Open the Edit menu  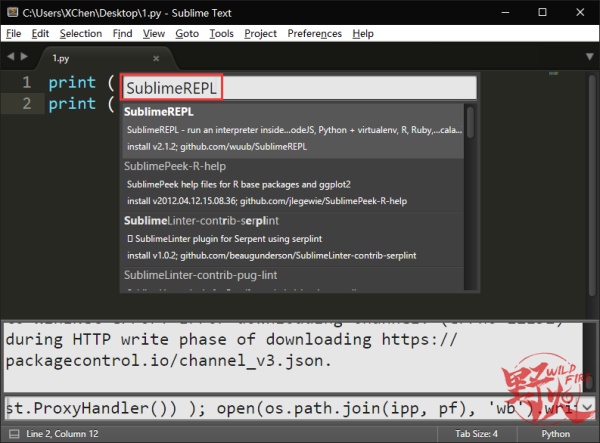40,34
